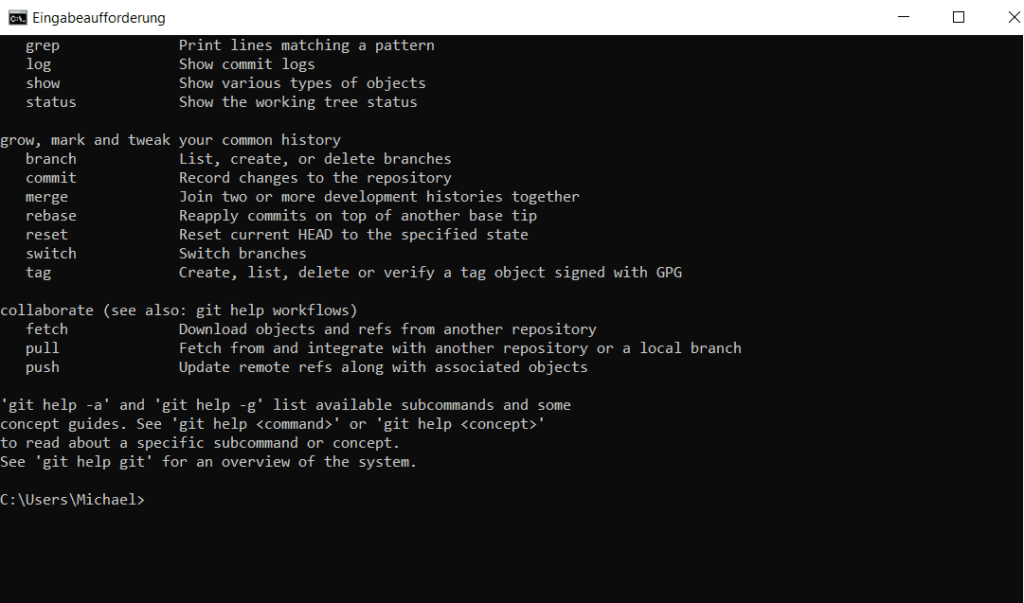Click the Eingabeaufforderung title text
The height and width of the screenshot is (603, 1024).
[x=99, y=18]
